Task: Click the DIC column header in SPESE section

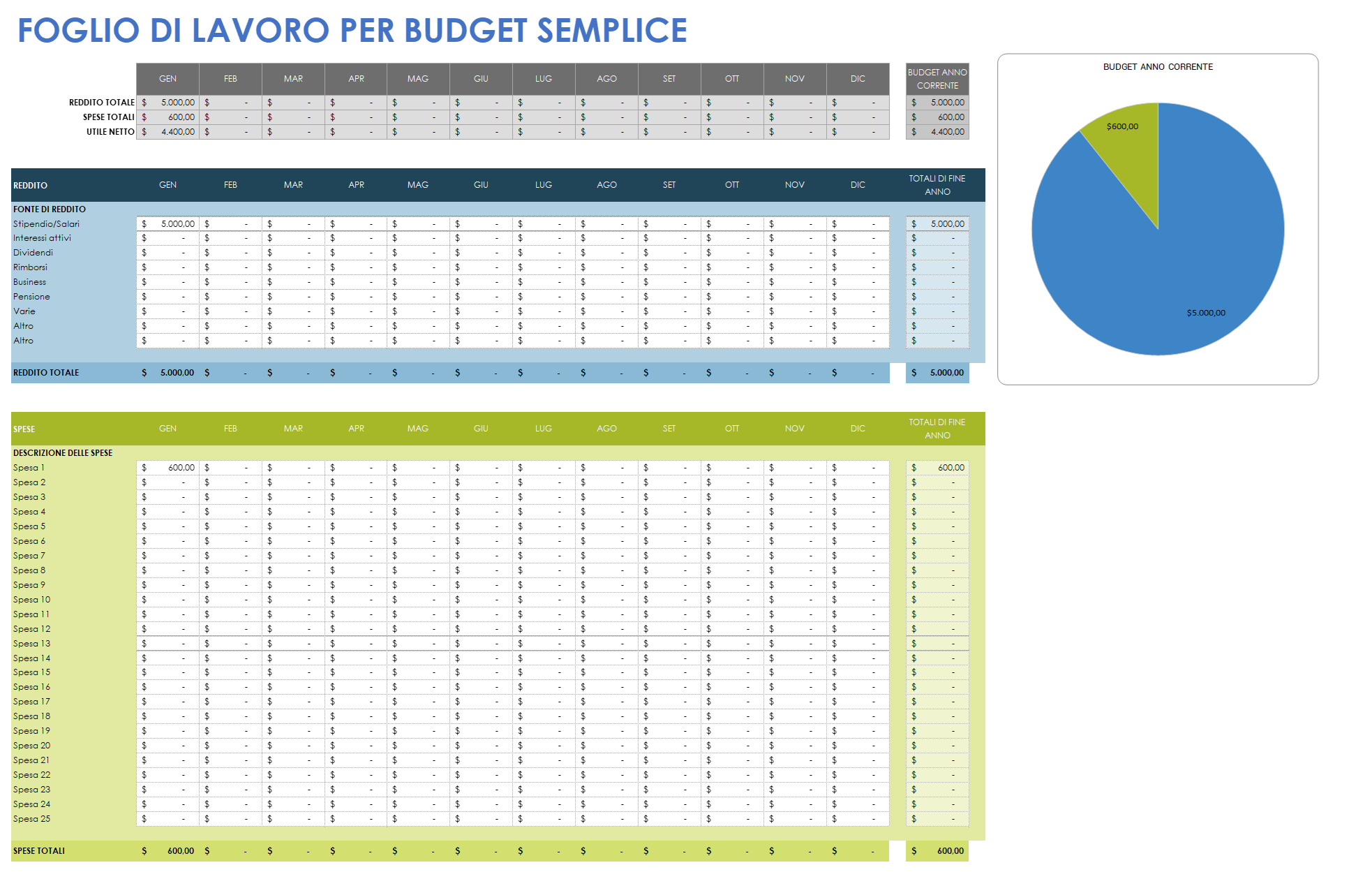Action: click(x=858, y=429)
